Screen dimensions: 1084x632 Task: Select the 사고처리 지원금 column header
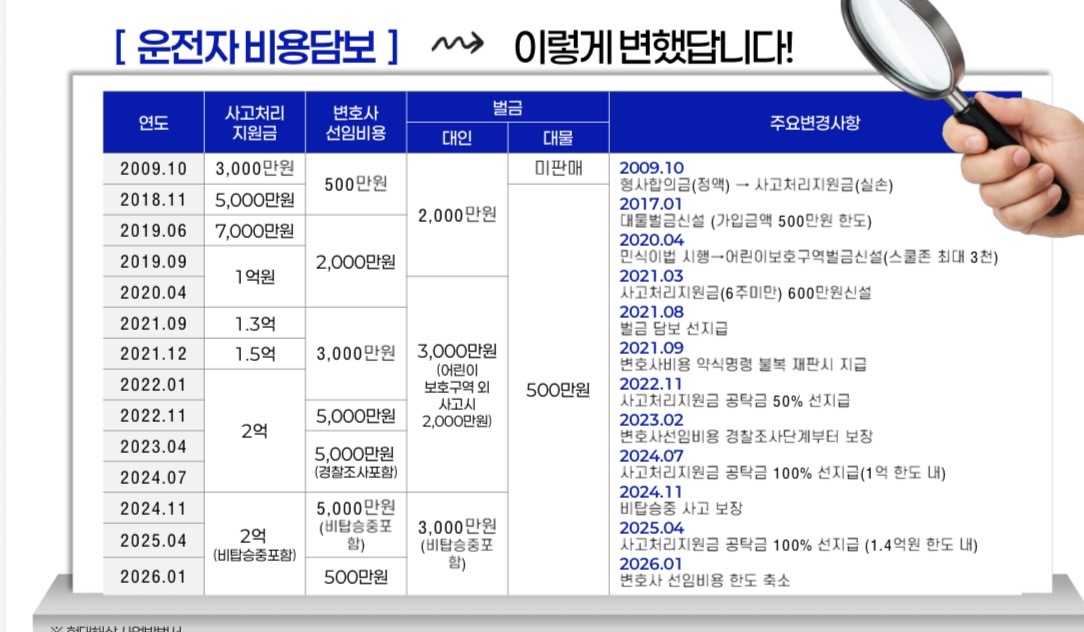(x=254, y=123)
